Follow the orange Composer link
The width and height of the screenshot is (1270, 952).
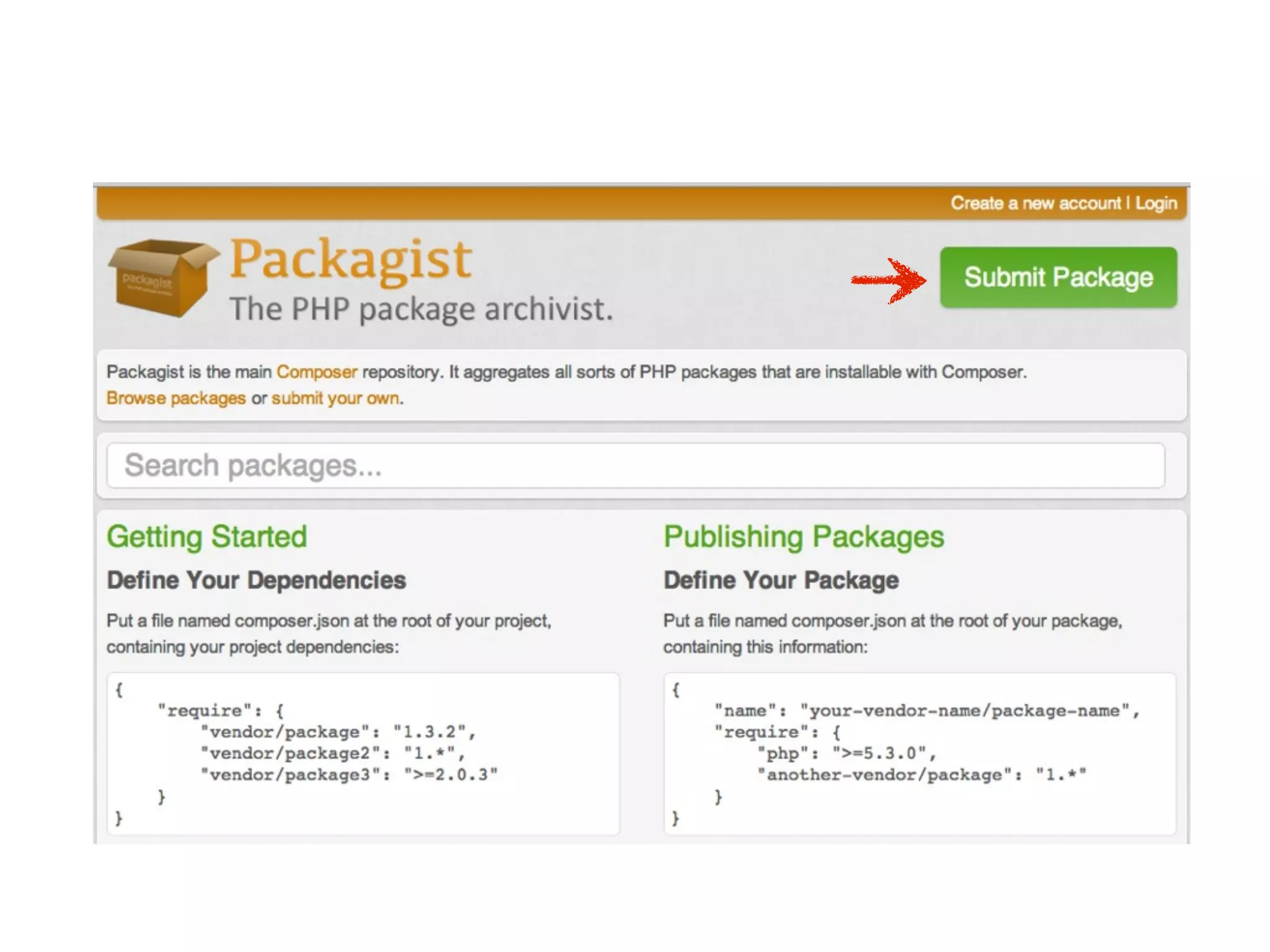(x=316, y=372)
